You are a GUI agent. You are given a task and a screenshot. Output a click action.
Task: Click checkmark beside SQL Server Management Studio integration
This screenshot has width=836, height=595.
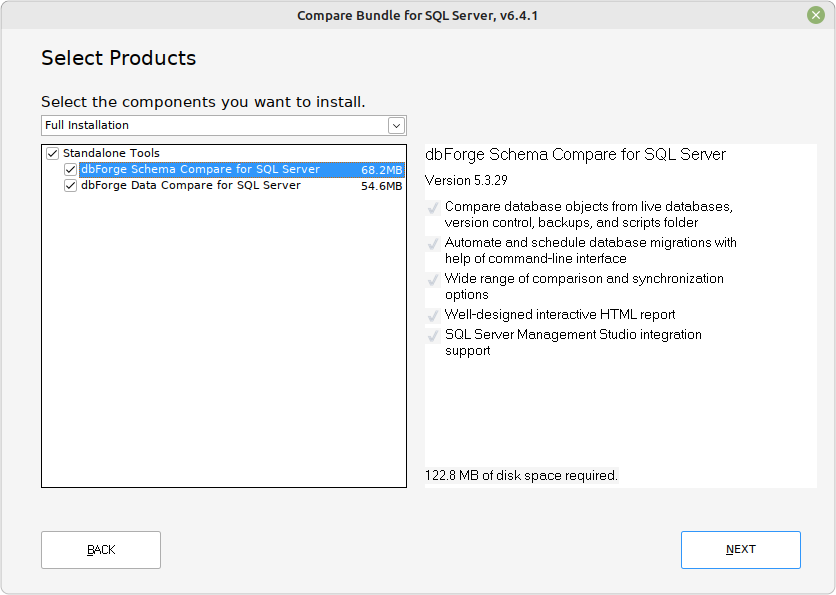(433, 336)
